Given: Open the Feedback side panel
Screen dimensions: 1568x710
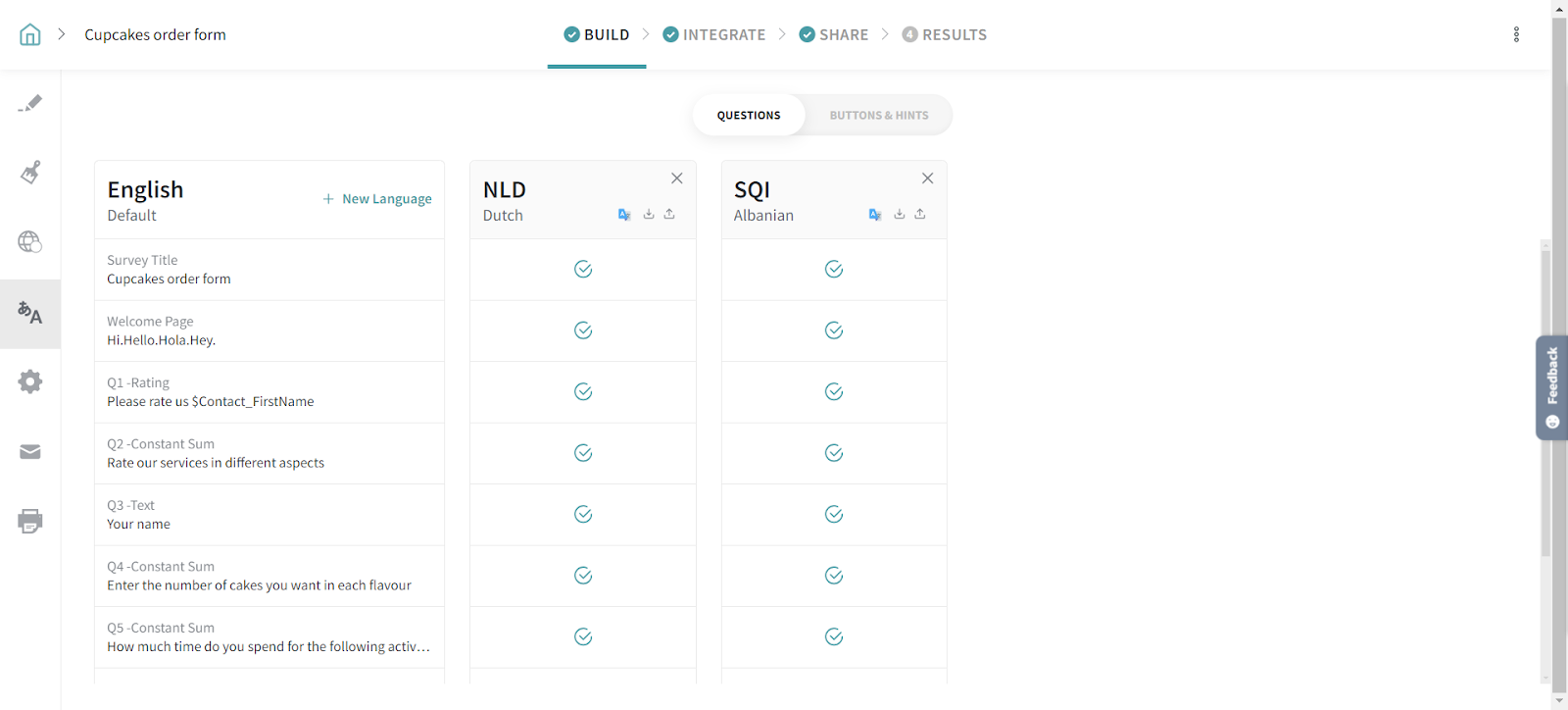Looking at the screenshot, I should click(1551, 387).
